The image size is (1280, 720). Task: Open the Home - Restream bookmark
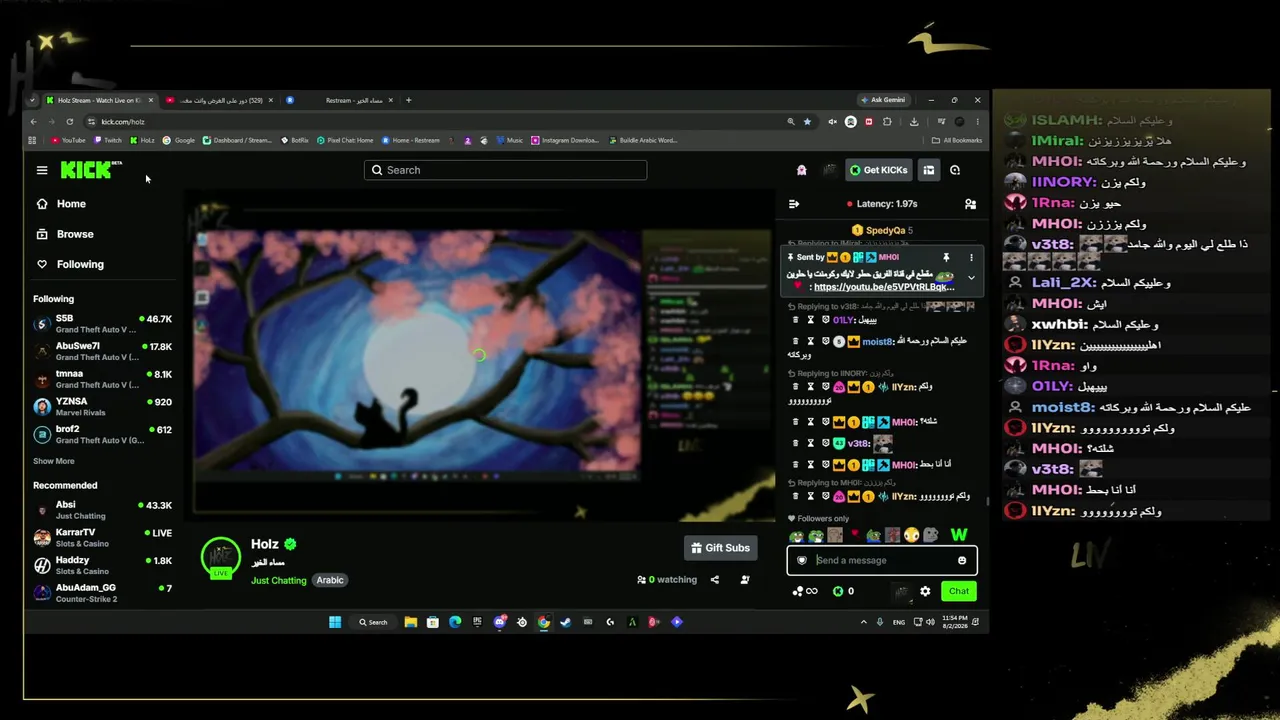coord(410,140)
